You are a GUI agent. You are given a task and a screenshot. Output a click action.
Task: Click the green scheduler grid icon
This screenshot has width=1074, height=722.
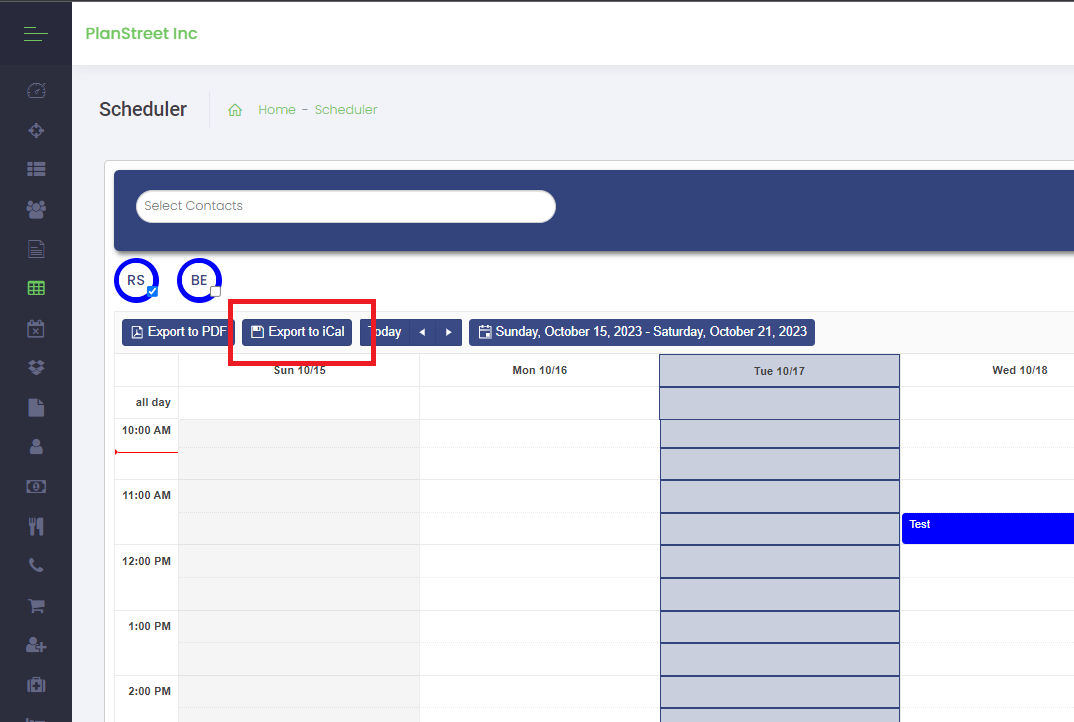coord(36,287)
